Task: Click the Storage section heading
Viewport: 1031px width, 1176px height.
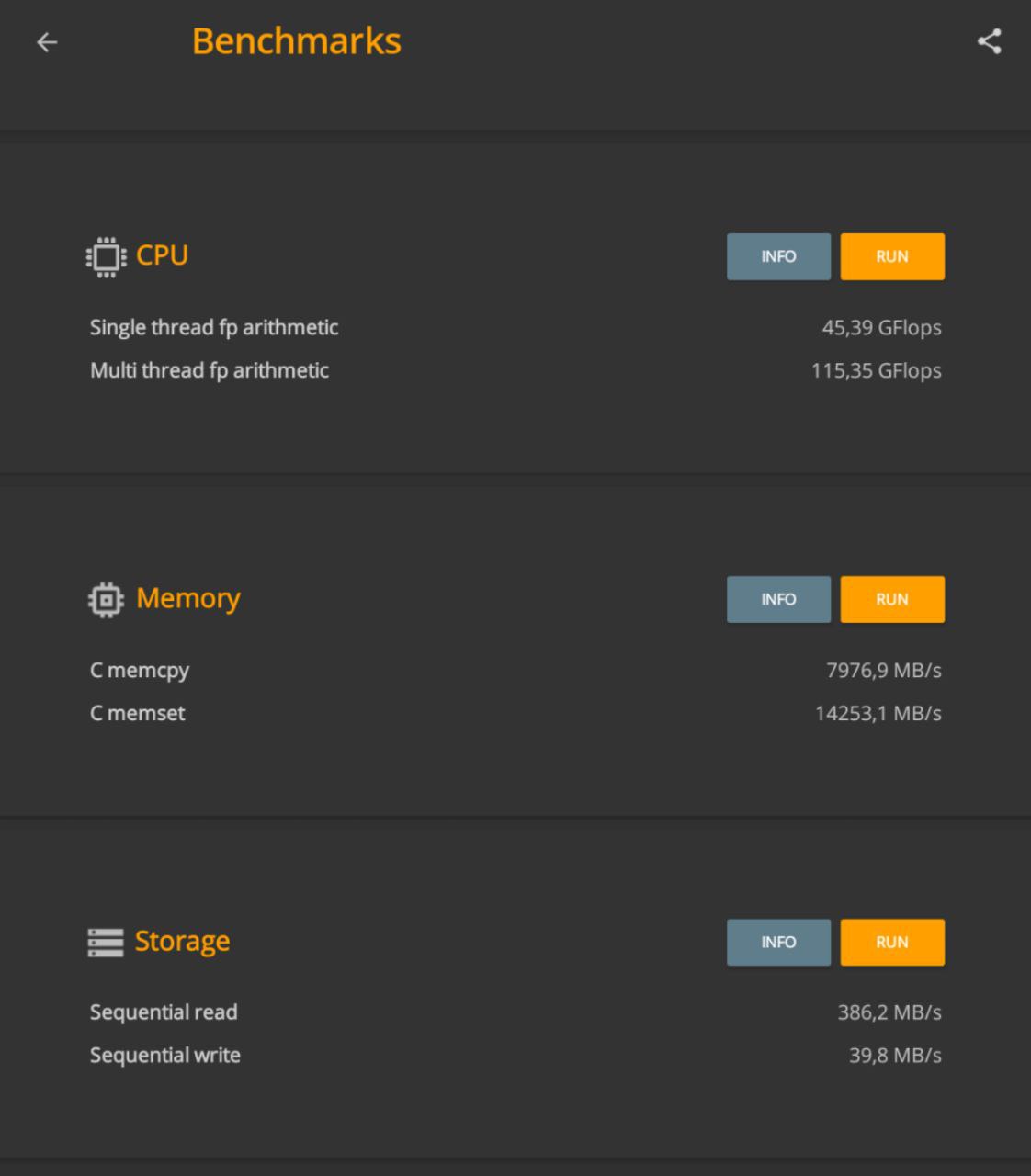Action: (182, 942)
